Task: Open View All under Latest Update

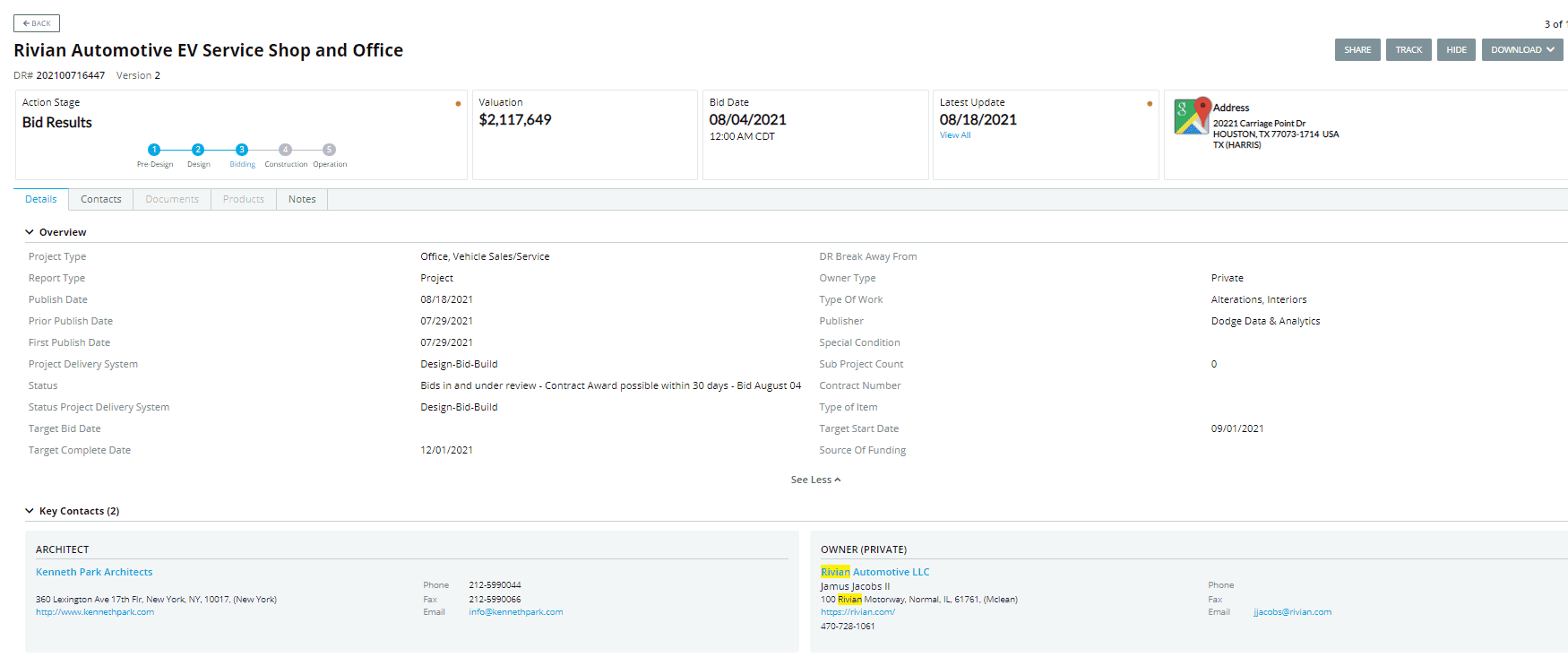Action: [x=955, y=135]
